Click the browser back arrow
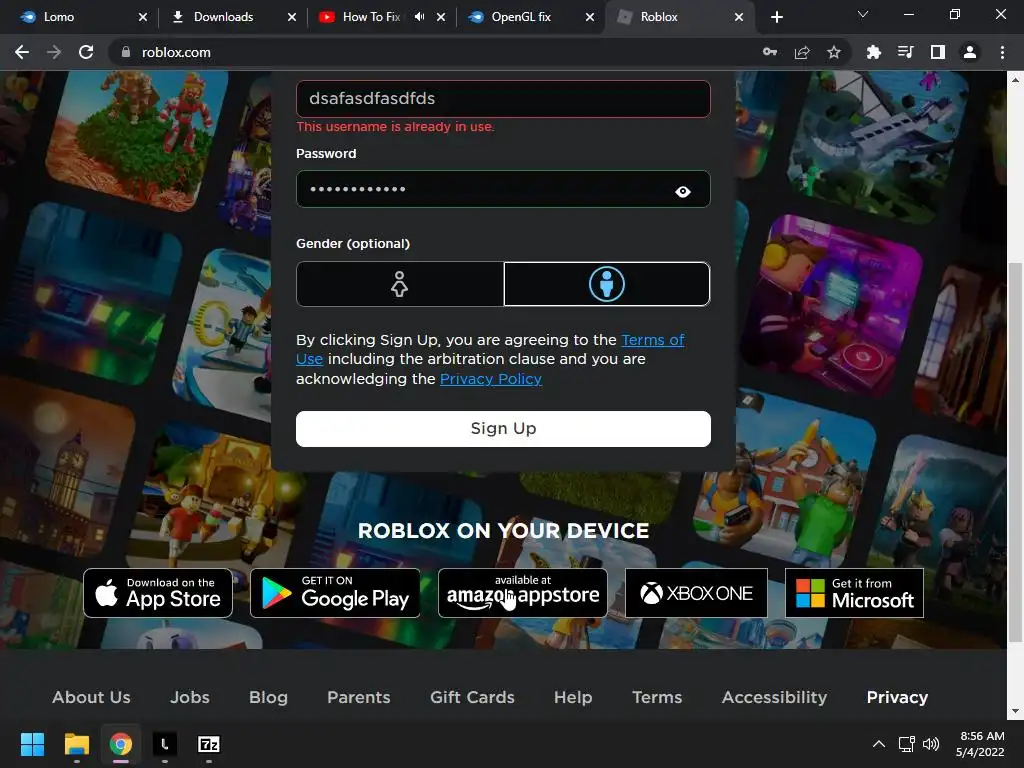Viewport: 1024px width, 768px height. (22, 52)
